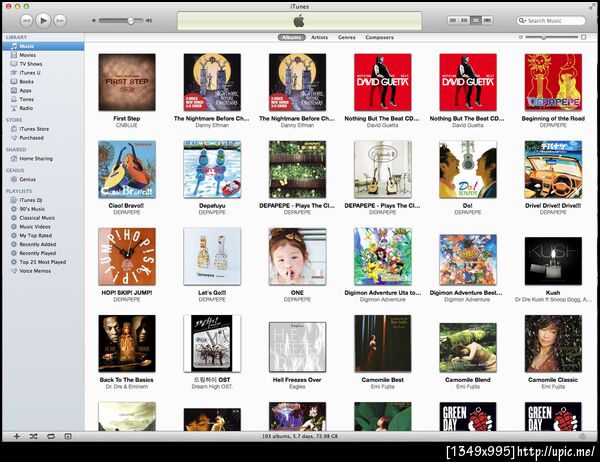Image resolution: width=600 pixels, height=462 pixels.
Task: Toggle shuffle at the bottom bar
Action: (34, 436)
